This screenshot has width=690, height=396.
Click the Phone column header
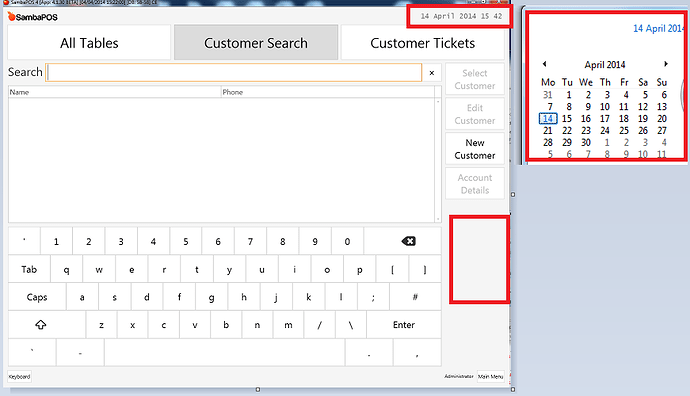(327, 92)
